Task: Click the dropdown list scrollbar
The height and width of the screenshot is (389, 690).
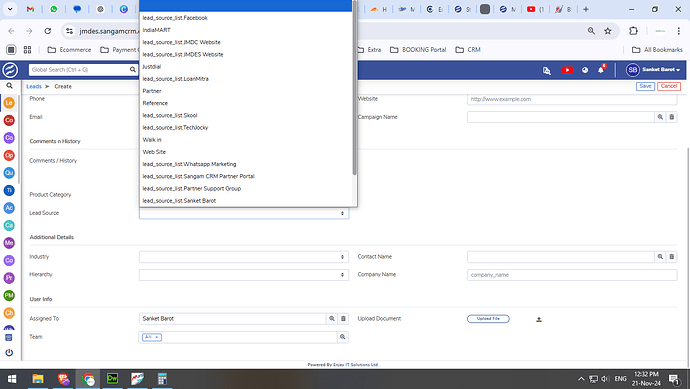Action: [354, 88]
